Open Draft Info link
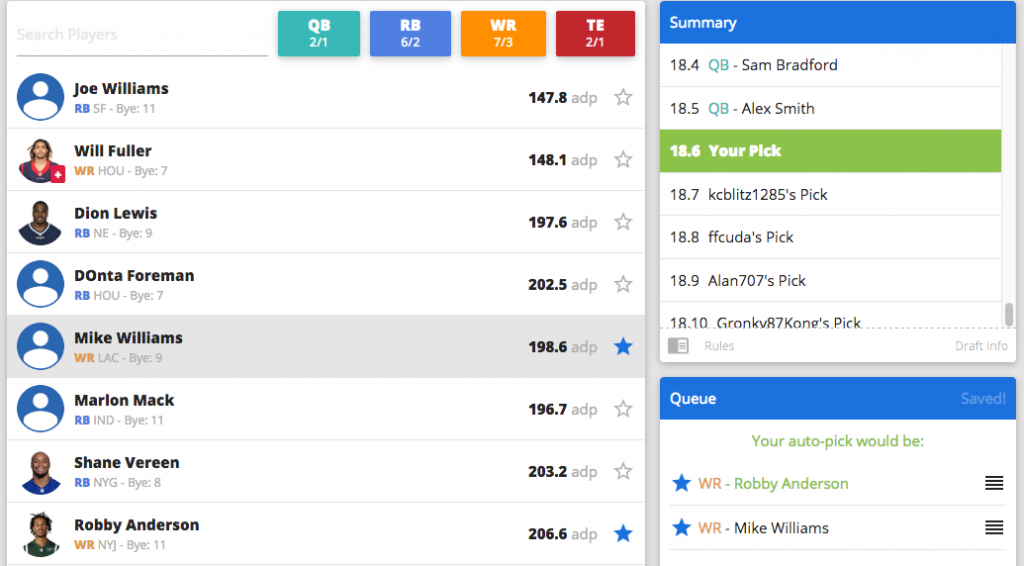The height and width of the screenshot is (566, 1024). tap(980, 346)
